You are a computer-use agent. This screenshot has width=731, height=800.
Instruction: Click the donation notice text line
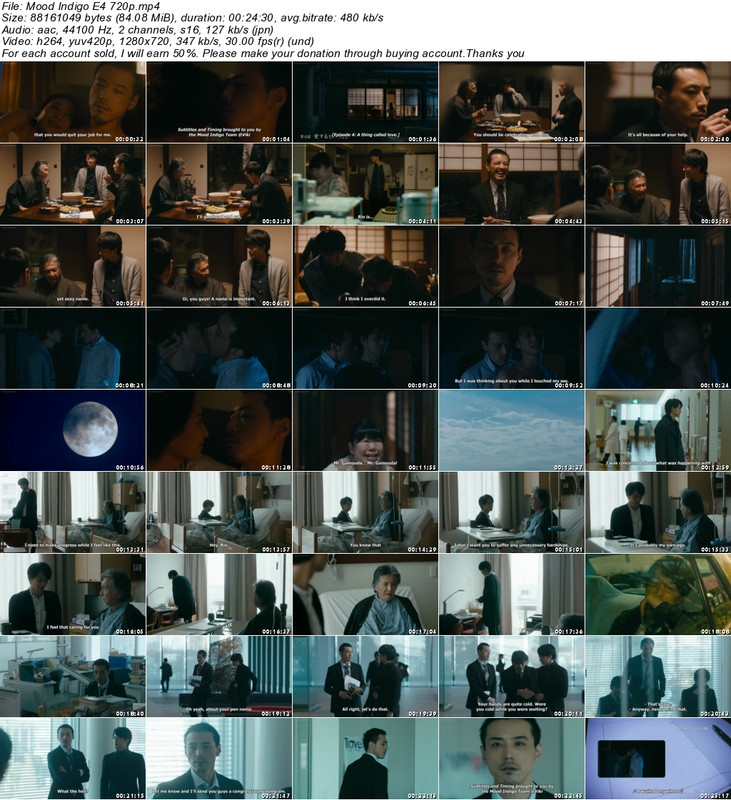tap(263, 54)
